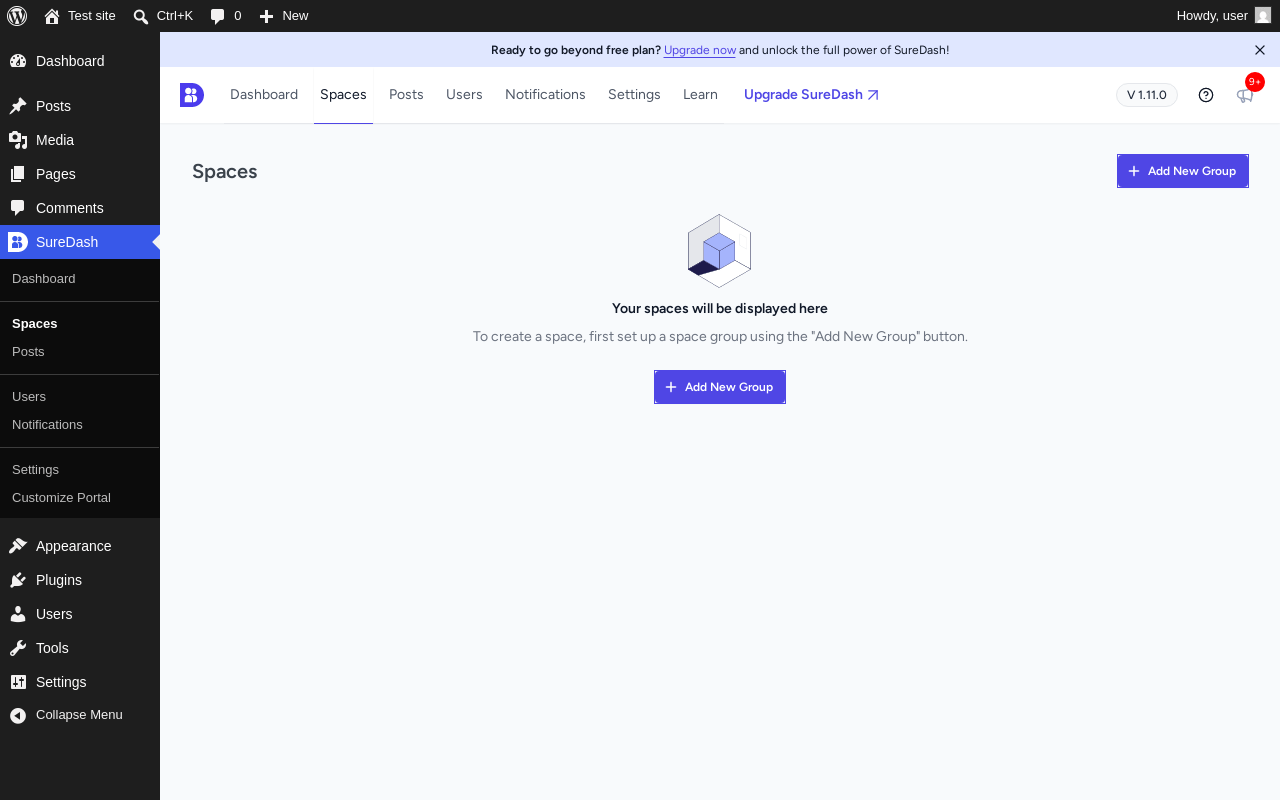Click the external arrow on Upgrade SureDash
This screenshot has width=1280, height=800.
873,95
